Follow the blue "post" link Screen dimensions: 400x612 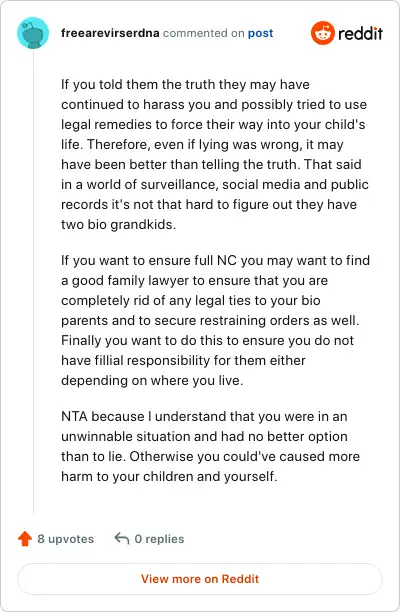click(x=260, y=34)
